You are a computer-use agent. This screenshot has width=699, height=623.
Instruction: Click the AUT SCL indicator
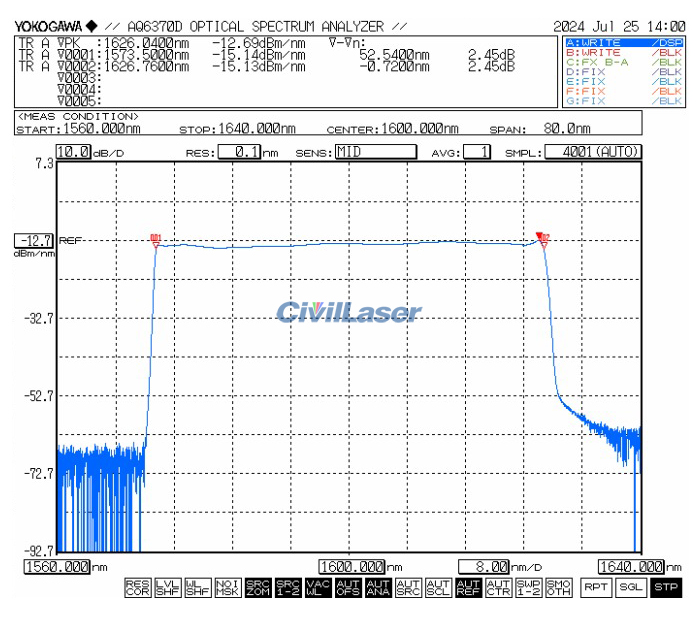pos(438,587)
